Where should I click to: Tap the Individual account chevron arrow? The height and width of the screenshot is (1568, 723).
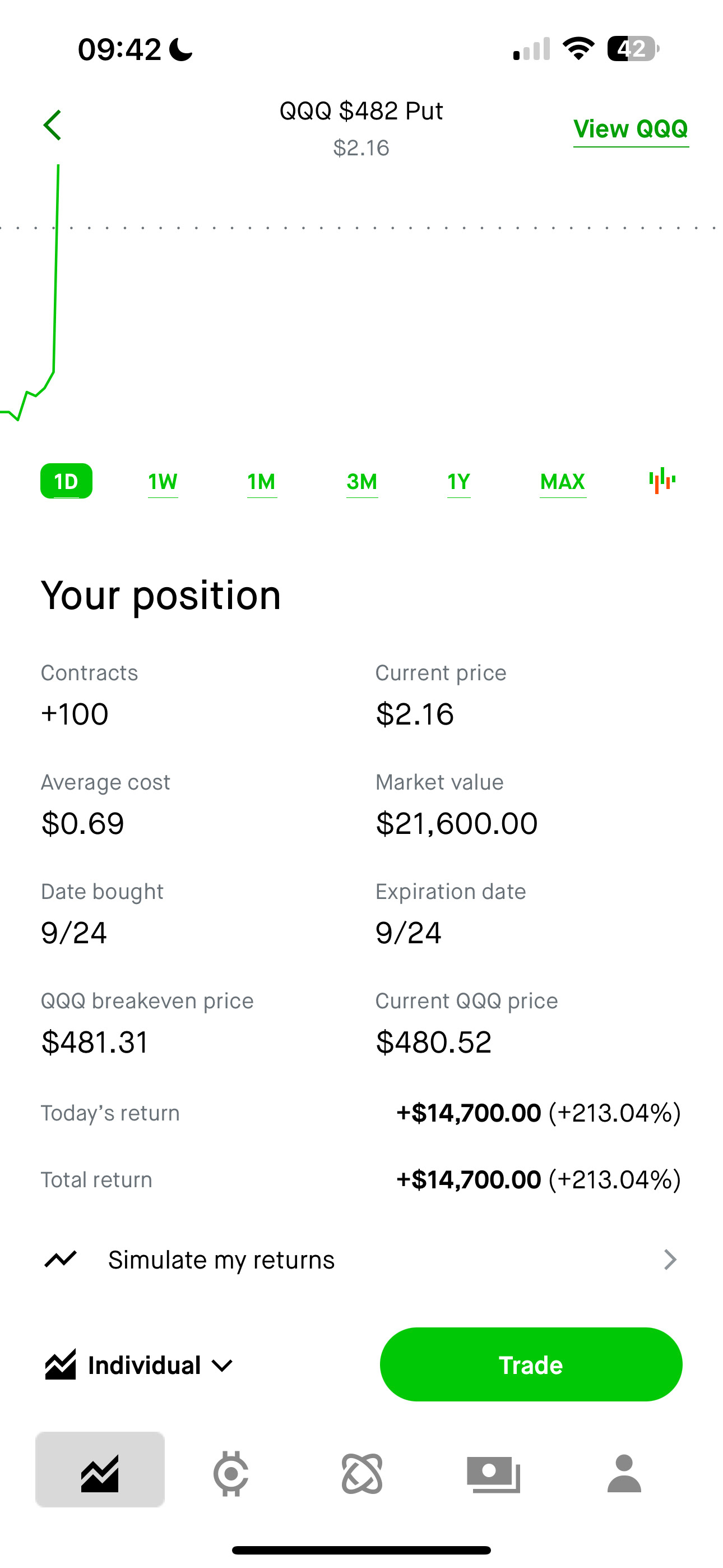(222, 1366)
